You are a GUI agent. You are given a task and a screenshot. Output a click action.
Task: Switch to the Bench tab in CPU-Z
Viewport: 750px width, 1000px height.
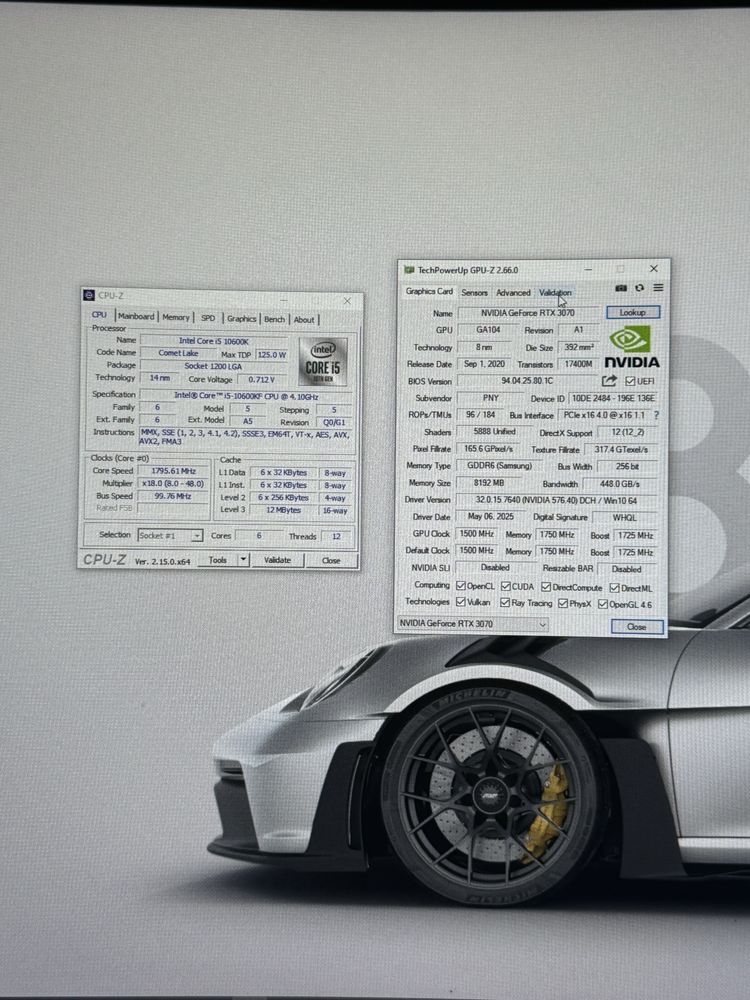pos(274,319)
